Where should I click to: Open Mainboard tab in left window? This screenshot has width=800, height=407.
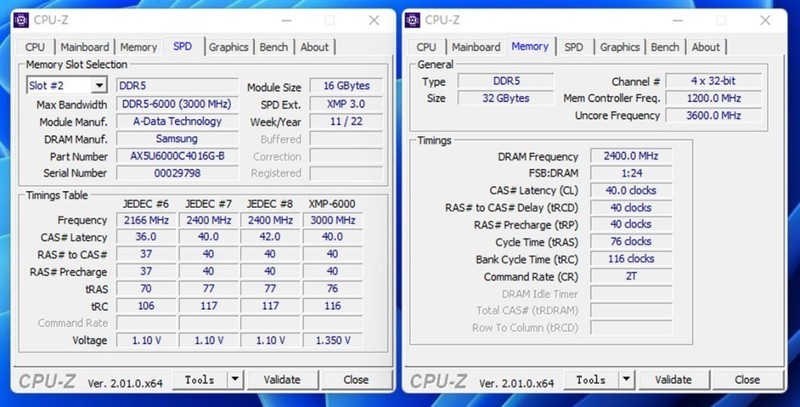85,47
